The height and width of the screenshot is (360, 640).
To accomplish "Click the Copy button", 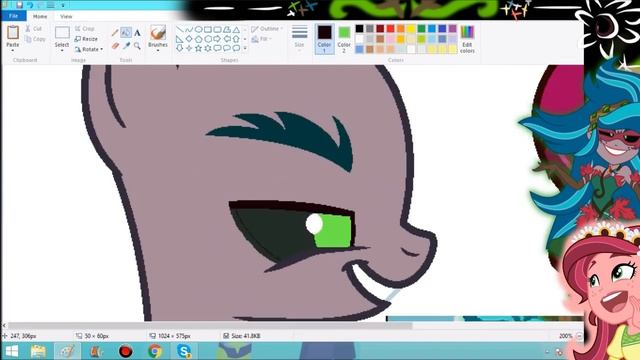I will pyautogui.click(x=35, y=39).
